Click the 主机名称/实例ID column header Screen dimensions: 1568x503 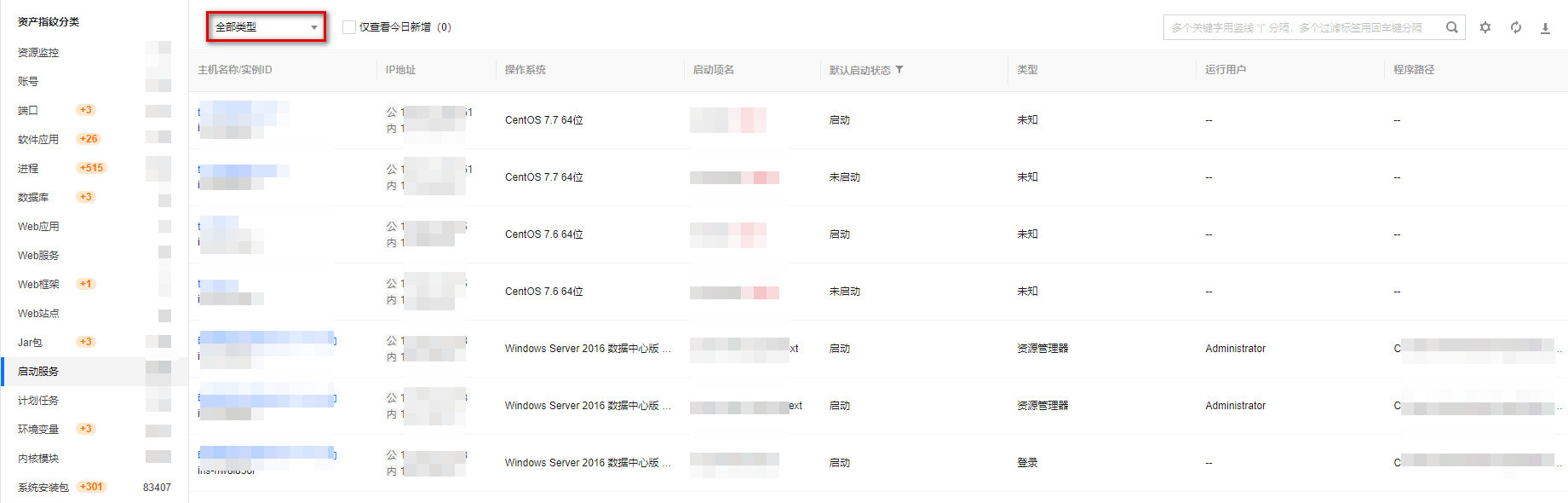235,70
